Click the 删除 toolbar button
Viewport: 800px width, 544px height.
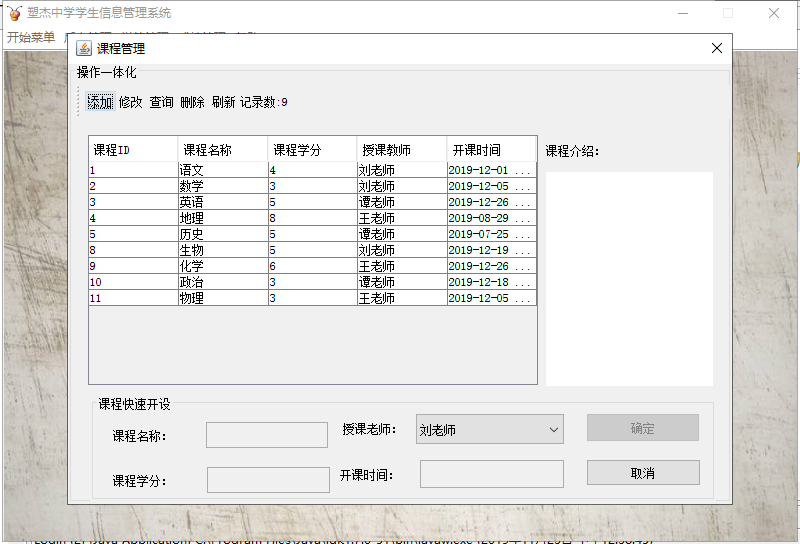pyautogui.click(x=192, y=102)
